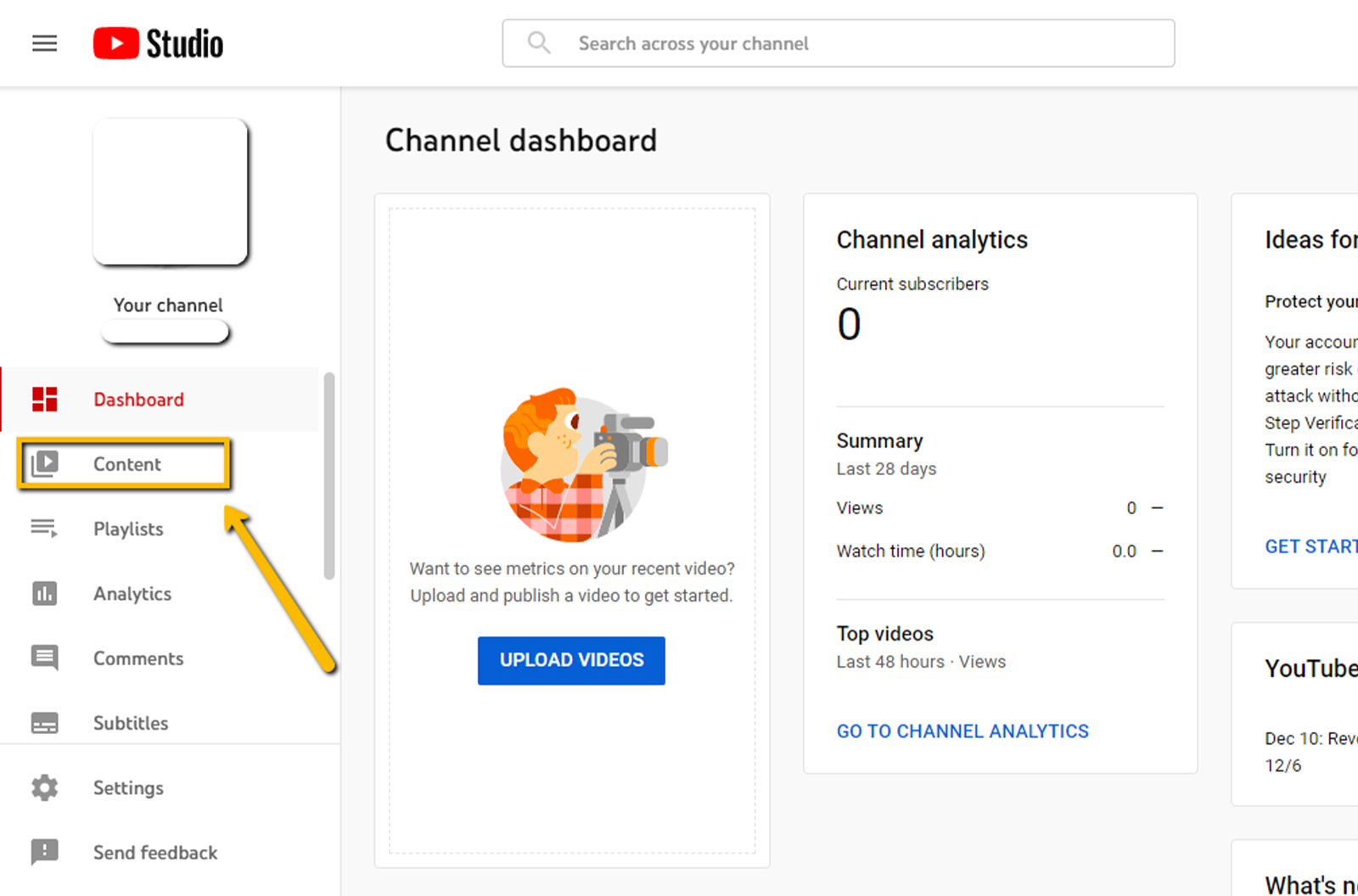Click the Send feedback exclamation icon

(45, 852)
